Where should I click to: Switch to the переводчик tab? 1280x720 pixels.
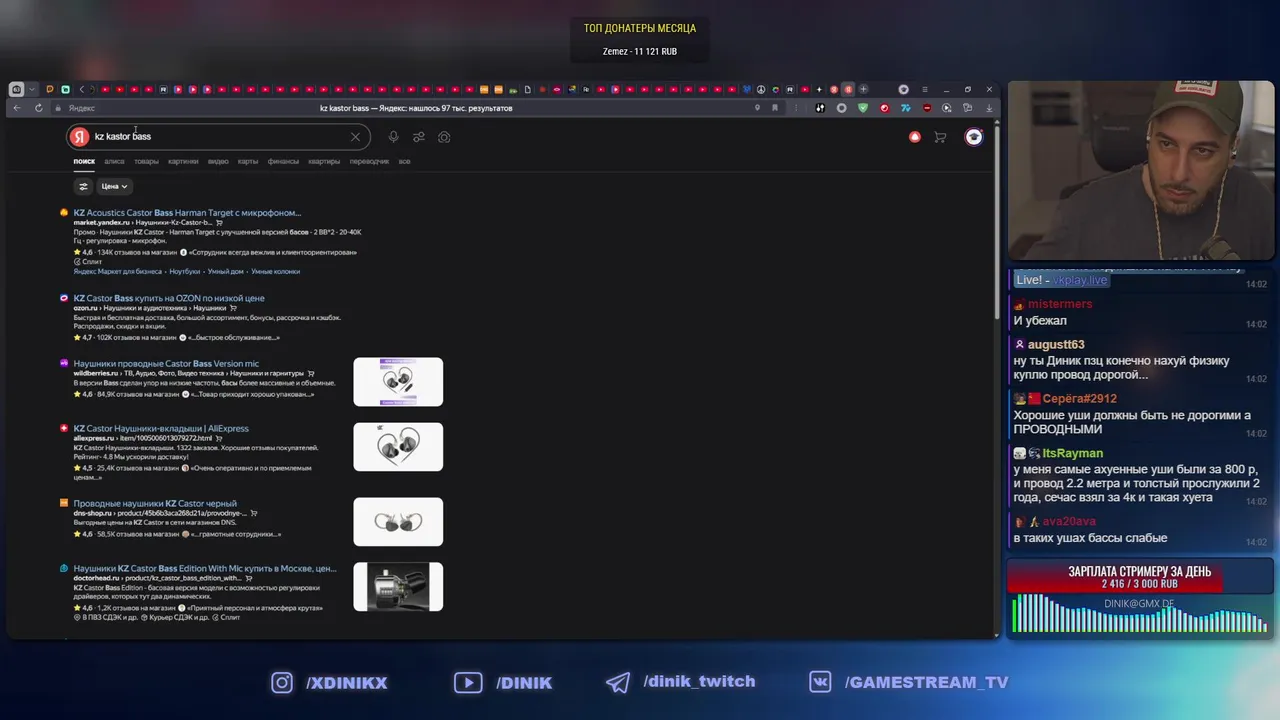(x=369, y=161)
